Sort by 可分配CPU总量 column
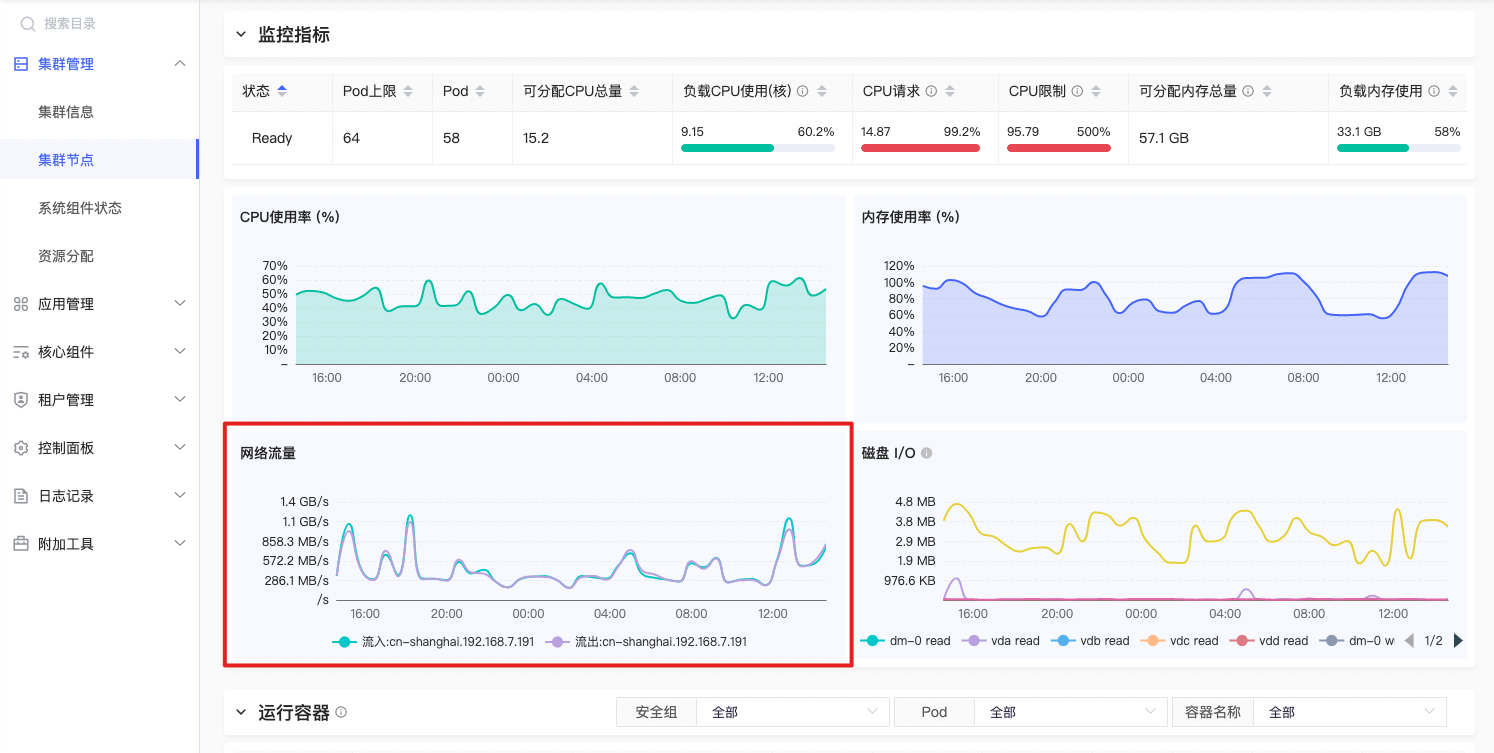The image size is (1494, 753). (634, 91)
